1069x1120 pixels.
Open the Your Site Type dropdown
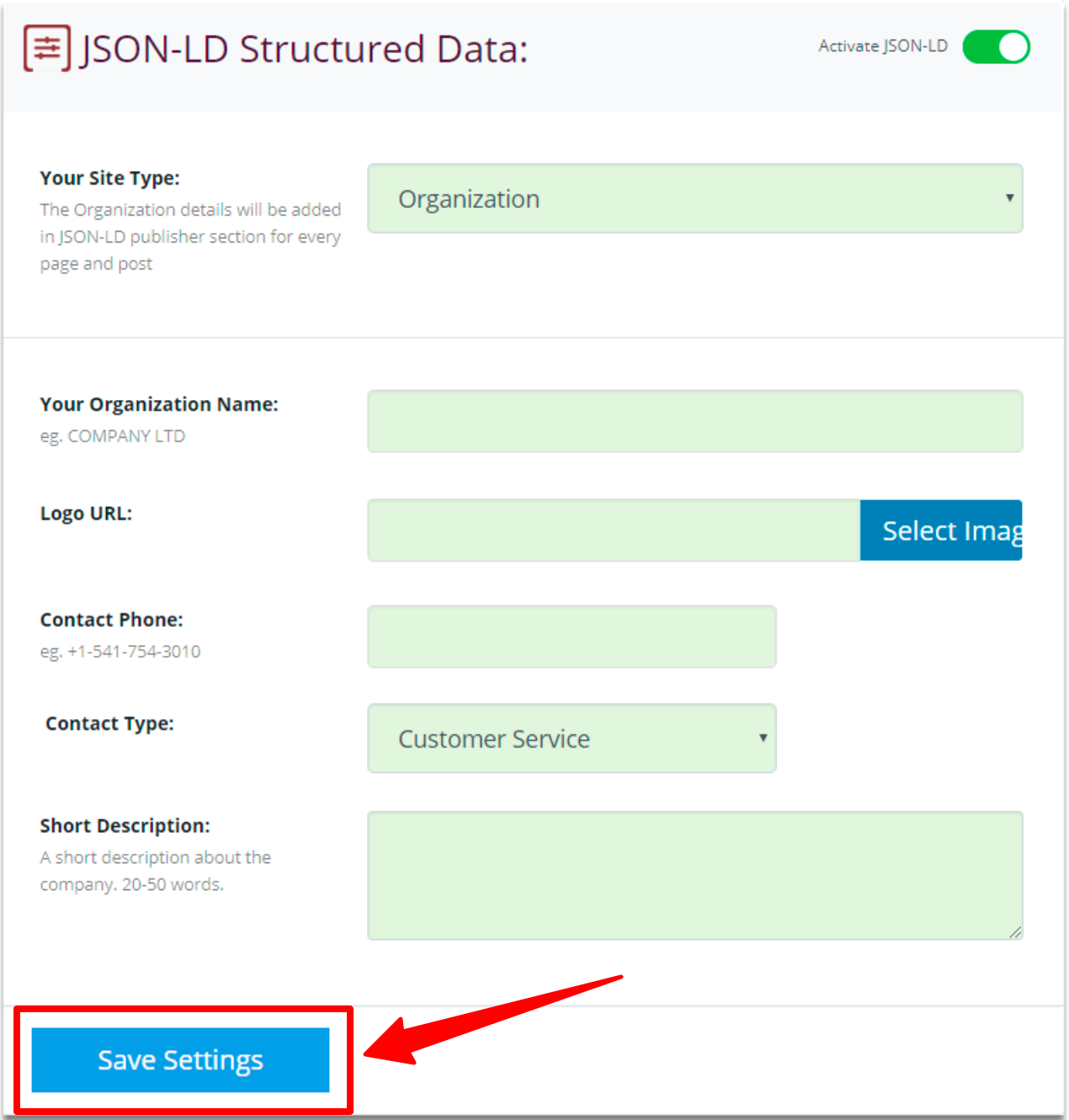point(694,199)
